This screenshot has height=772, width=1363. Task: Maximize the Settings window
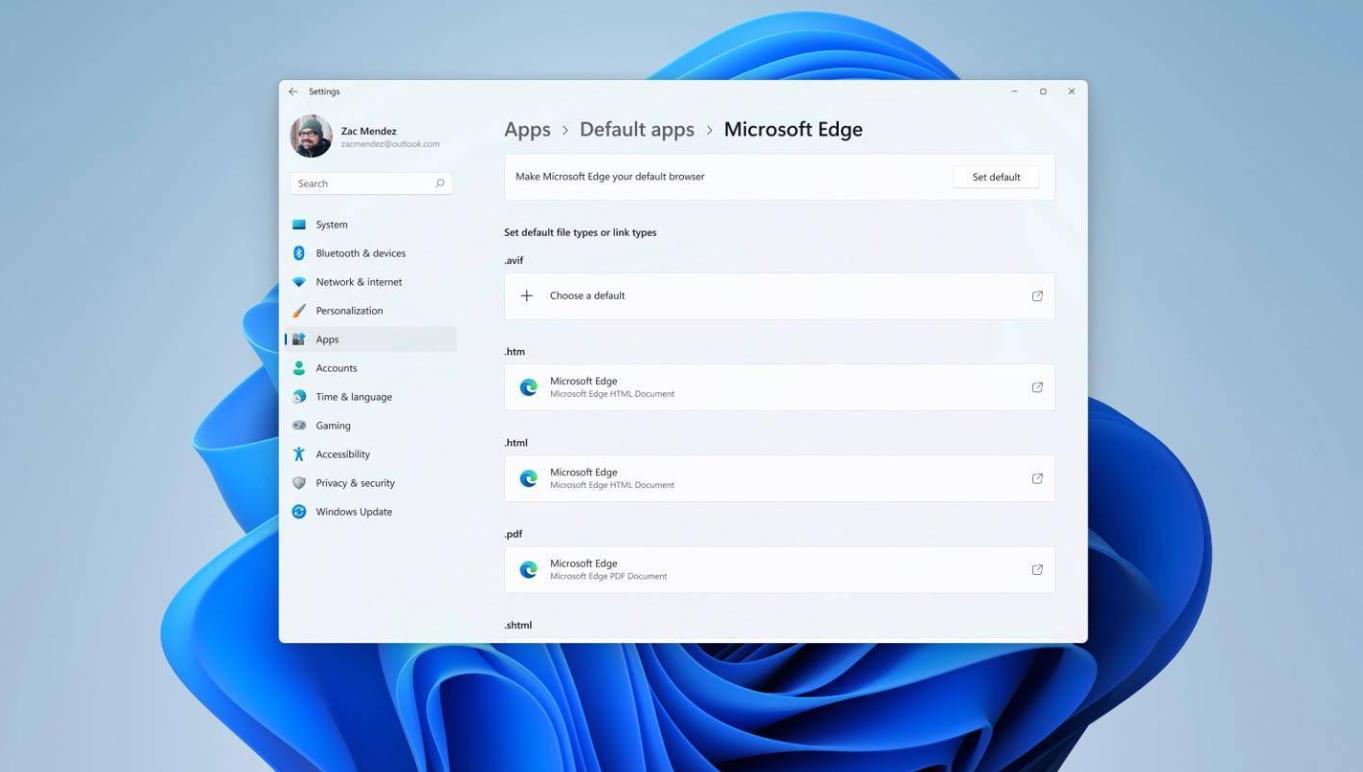(1043, 91)
